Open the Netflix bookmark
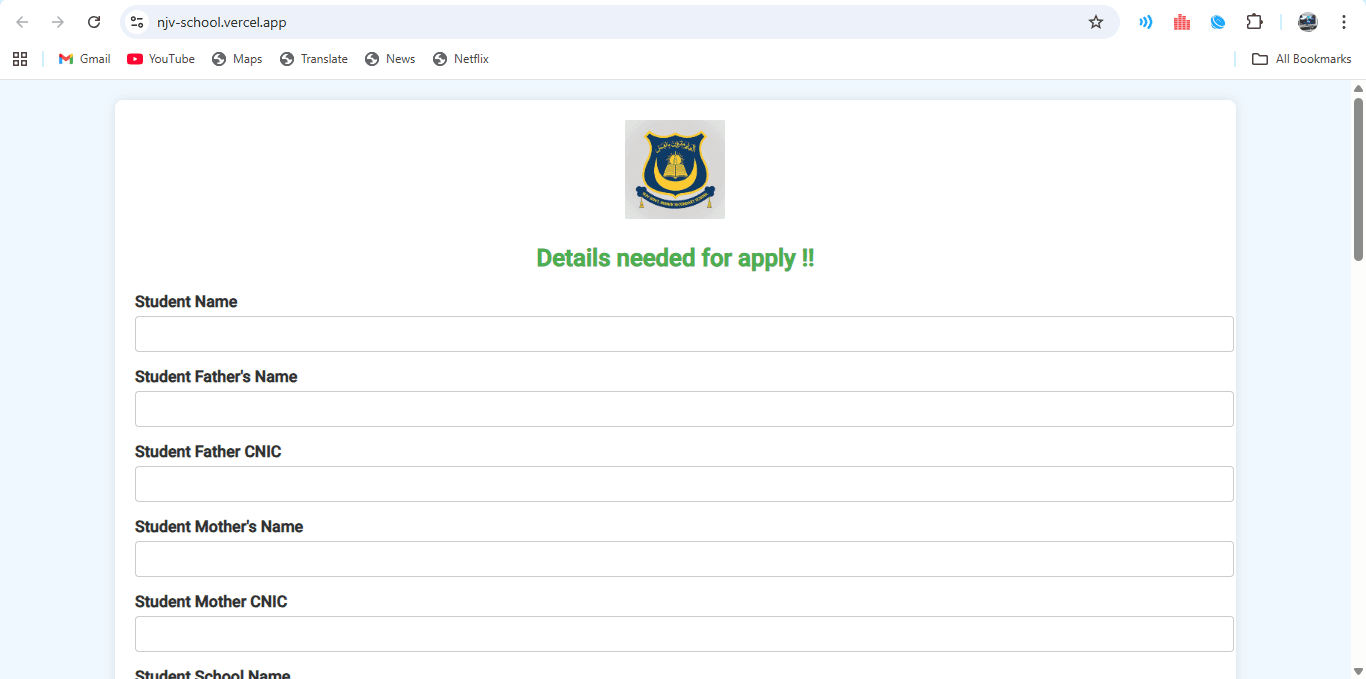 pos(461,59)
